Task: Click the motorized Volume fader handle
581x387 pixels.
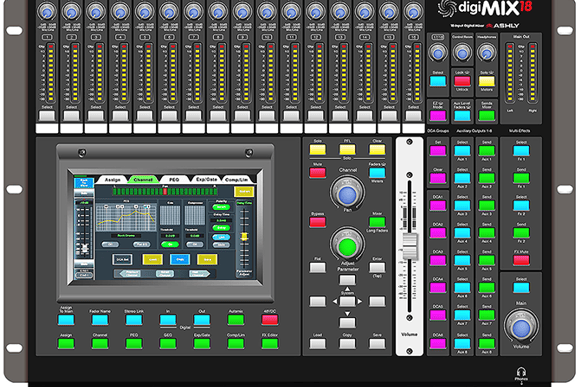Action: pos(410,247)
